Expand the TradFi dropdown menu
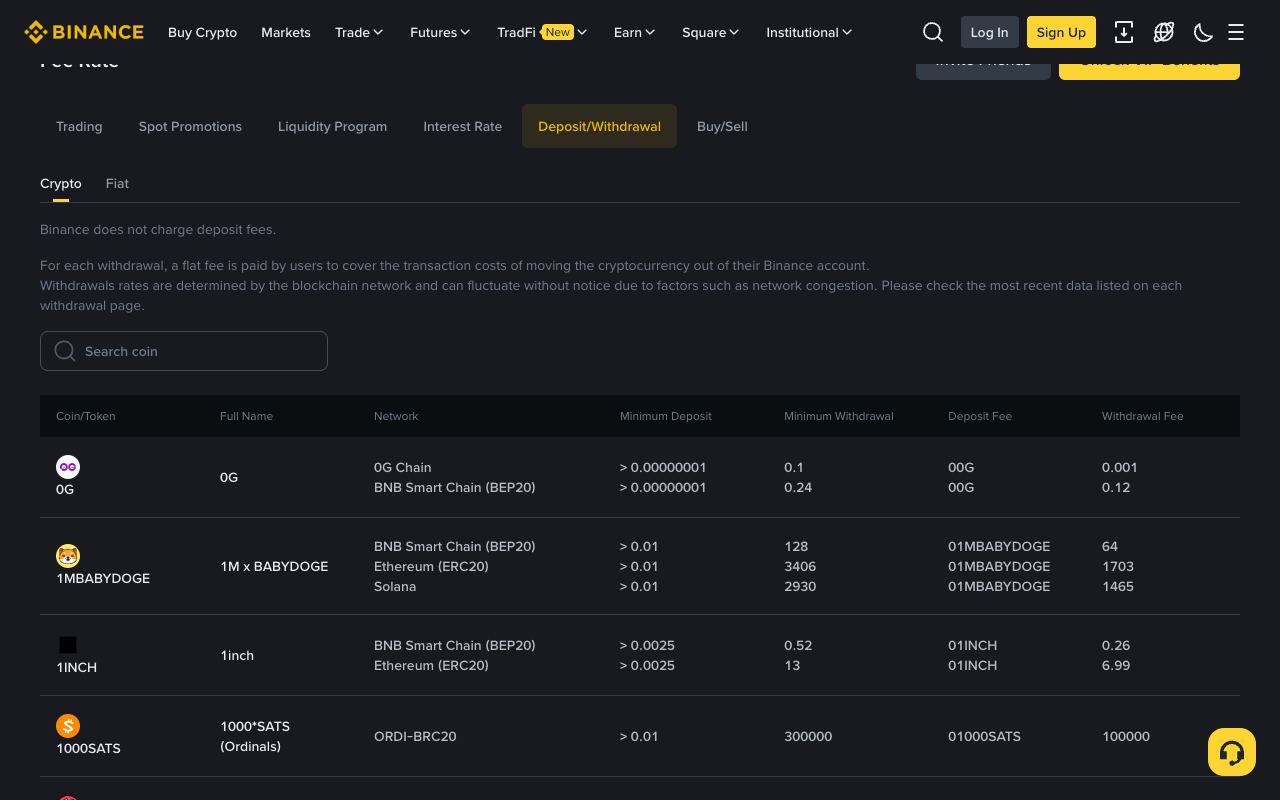This screenshot has width=1280, height=800. (x=542, y=32)
